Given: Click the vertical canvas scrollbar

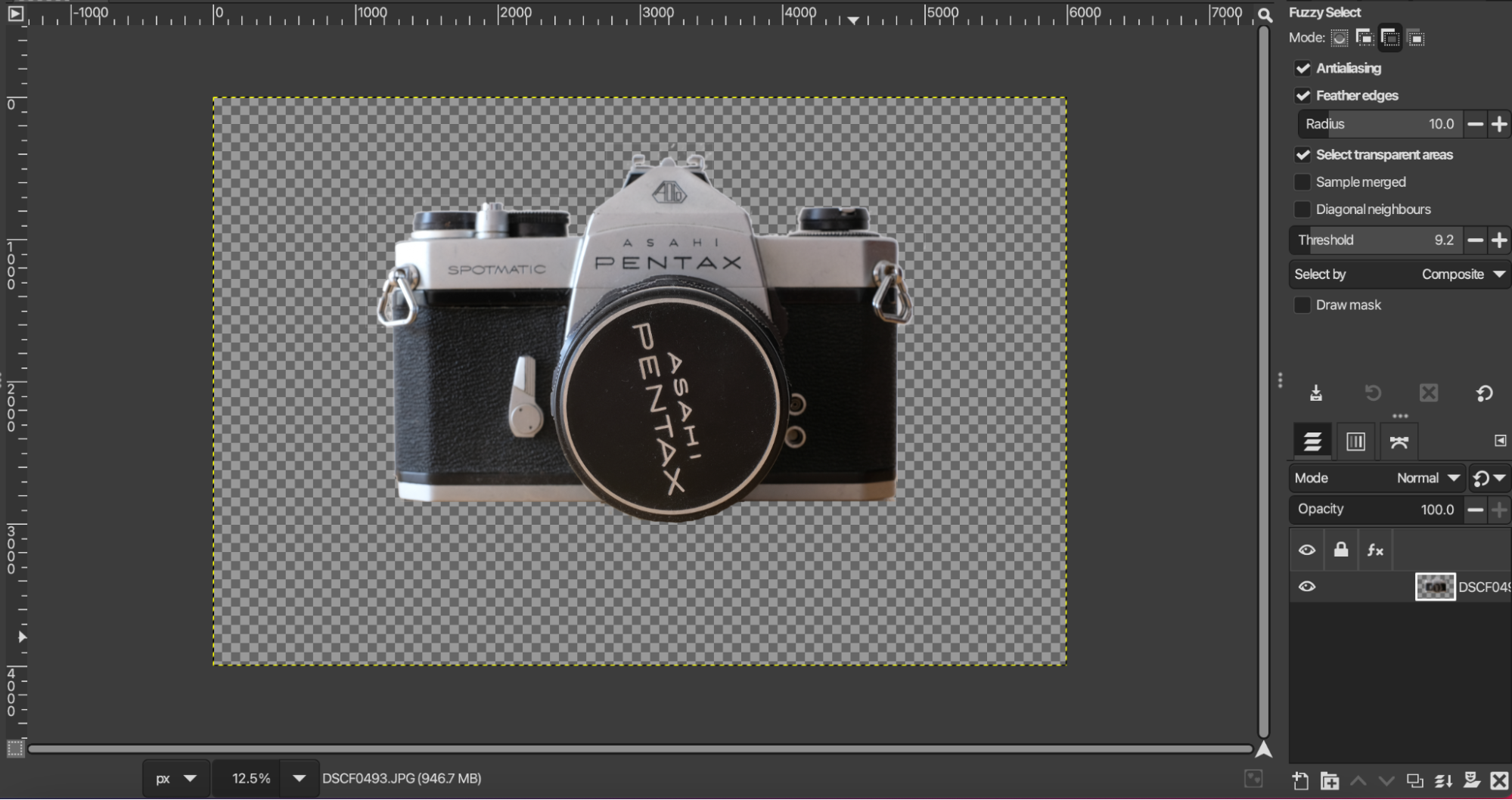Looking at the screenshot, I should point(1263,382).
